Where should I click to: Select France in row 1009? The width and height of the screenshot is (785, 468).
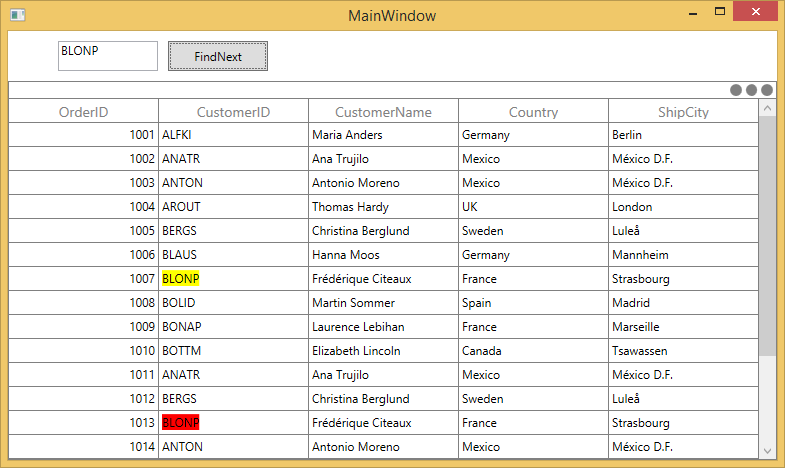point(533,327)
